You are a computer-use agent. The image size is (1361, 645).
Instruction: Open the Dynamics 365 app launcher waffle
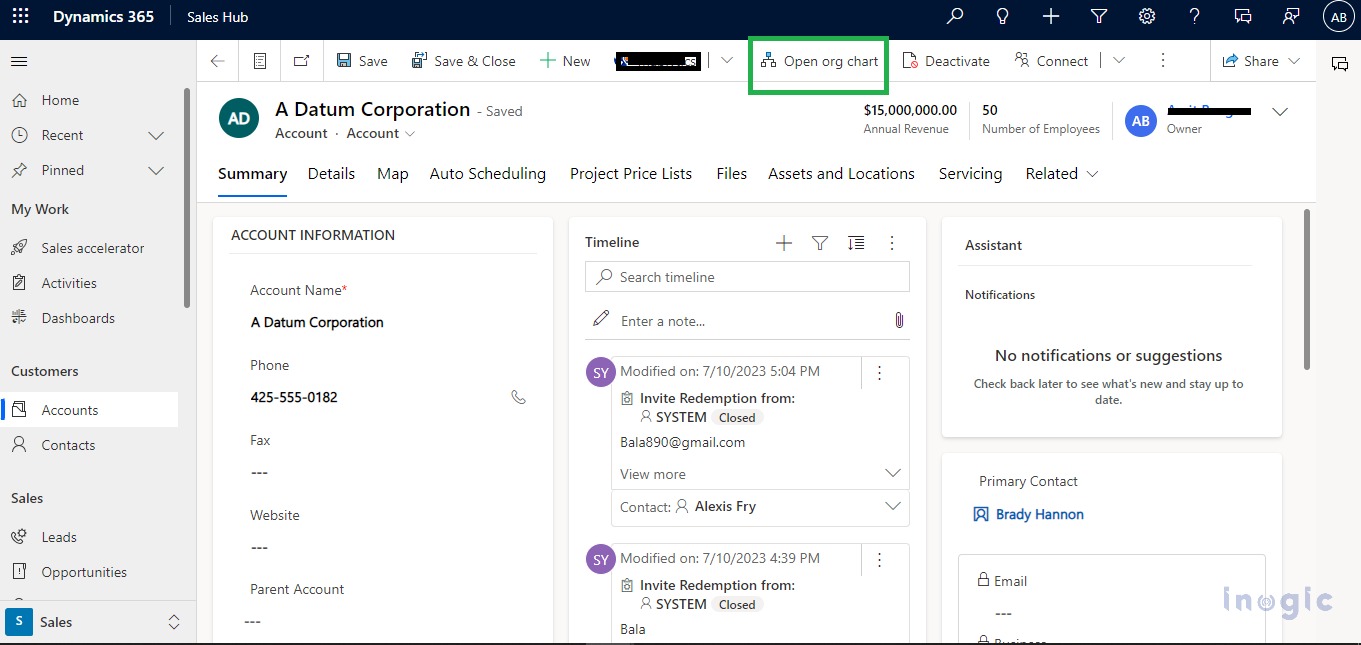pyautogui.click(x=20, y=17)
